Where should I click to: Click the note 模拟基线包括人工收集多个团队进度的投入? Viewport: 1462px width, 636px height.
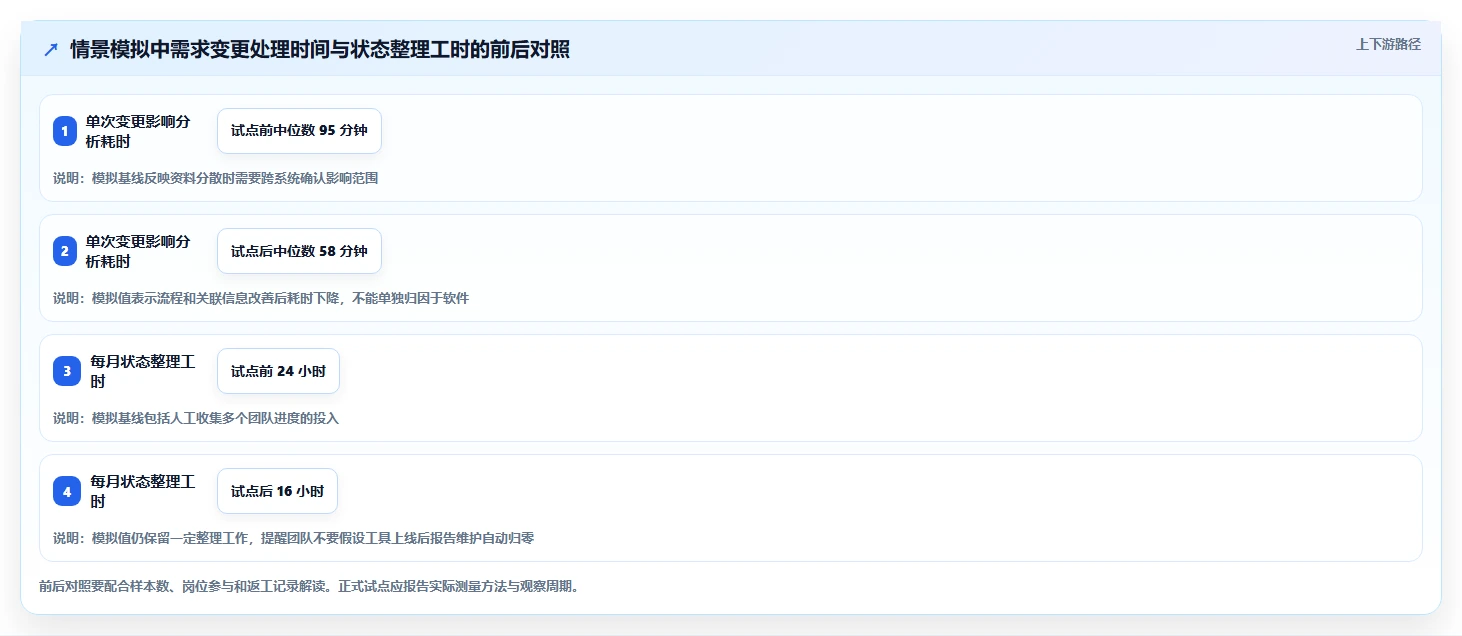(196, 418)
